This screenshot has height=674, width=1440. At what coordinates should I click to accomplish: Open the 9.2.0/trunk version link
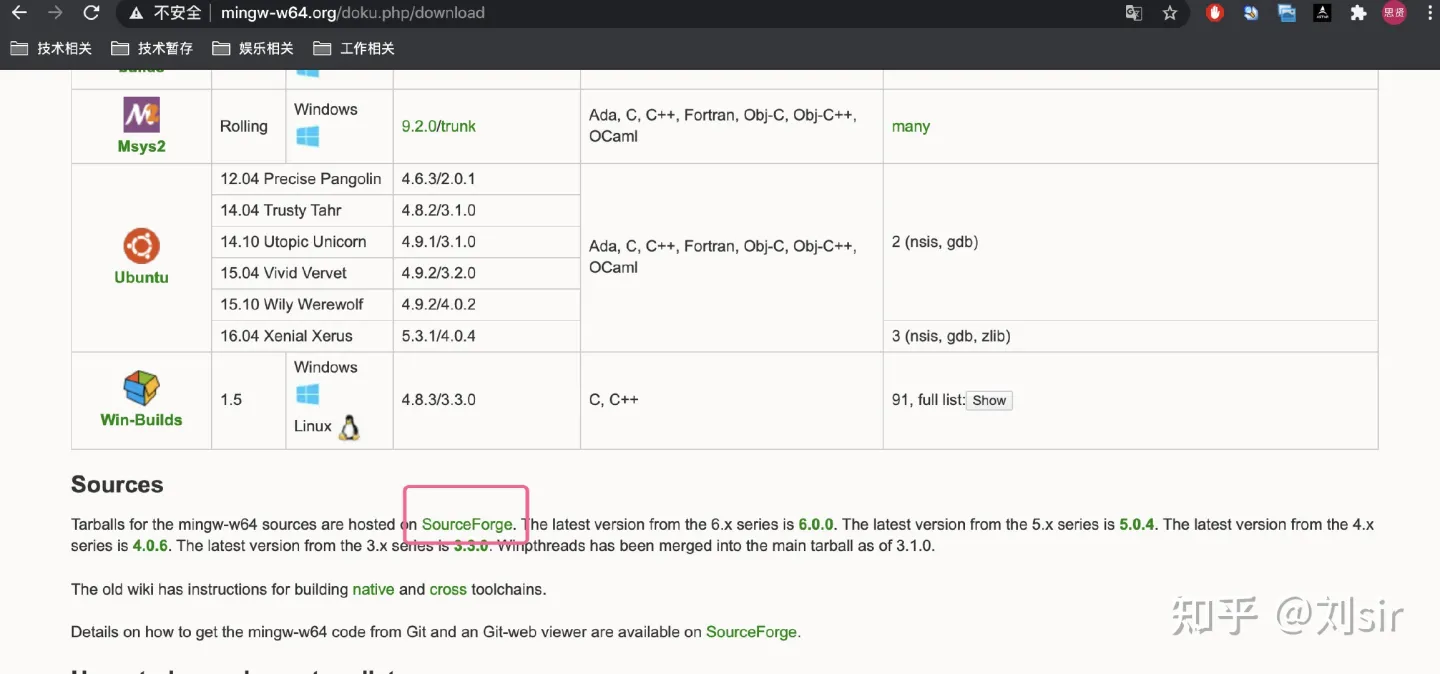438,126
